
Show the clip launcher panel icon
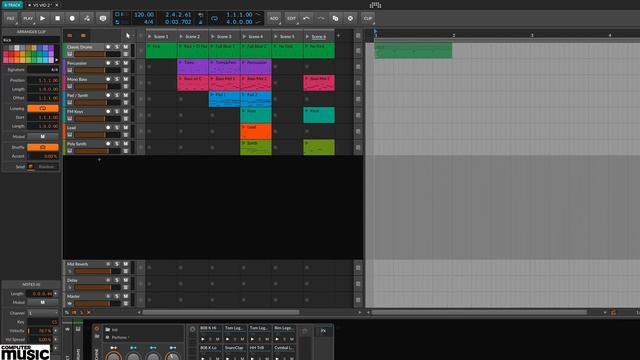[x=70, y=36]
